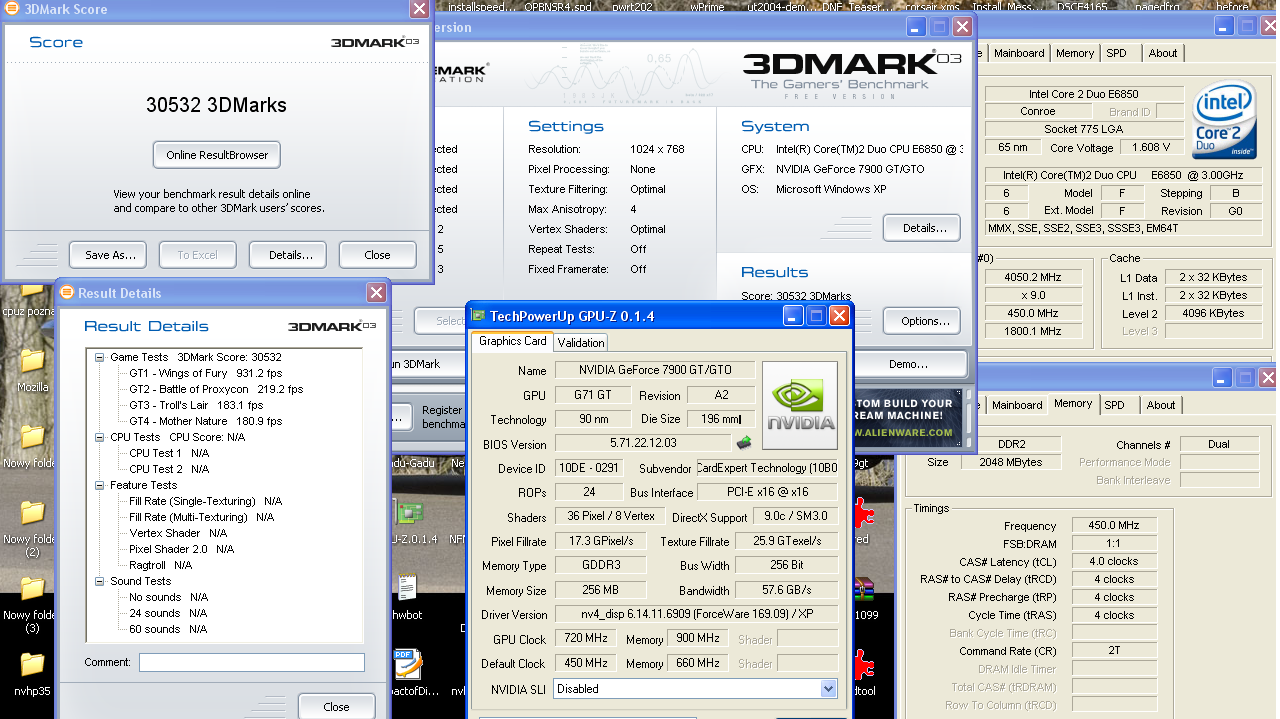Click the '30532 3DMarks' score text
The height and width of the screenshot is (719, 1280).
pyautogui.click(x=216, y=105)
